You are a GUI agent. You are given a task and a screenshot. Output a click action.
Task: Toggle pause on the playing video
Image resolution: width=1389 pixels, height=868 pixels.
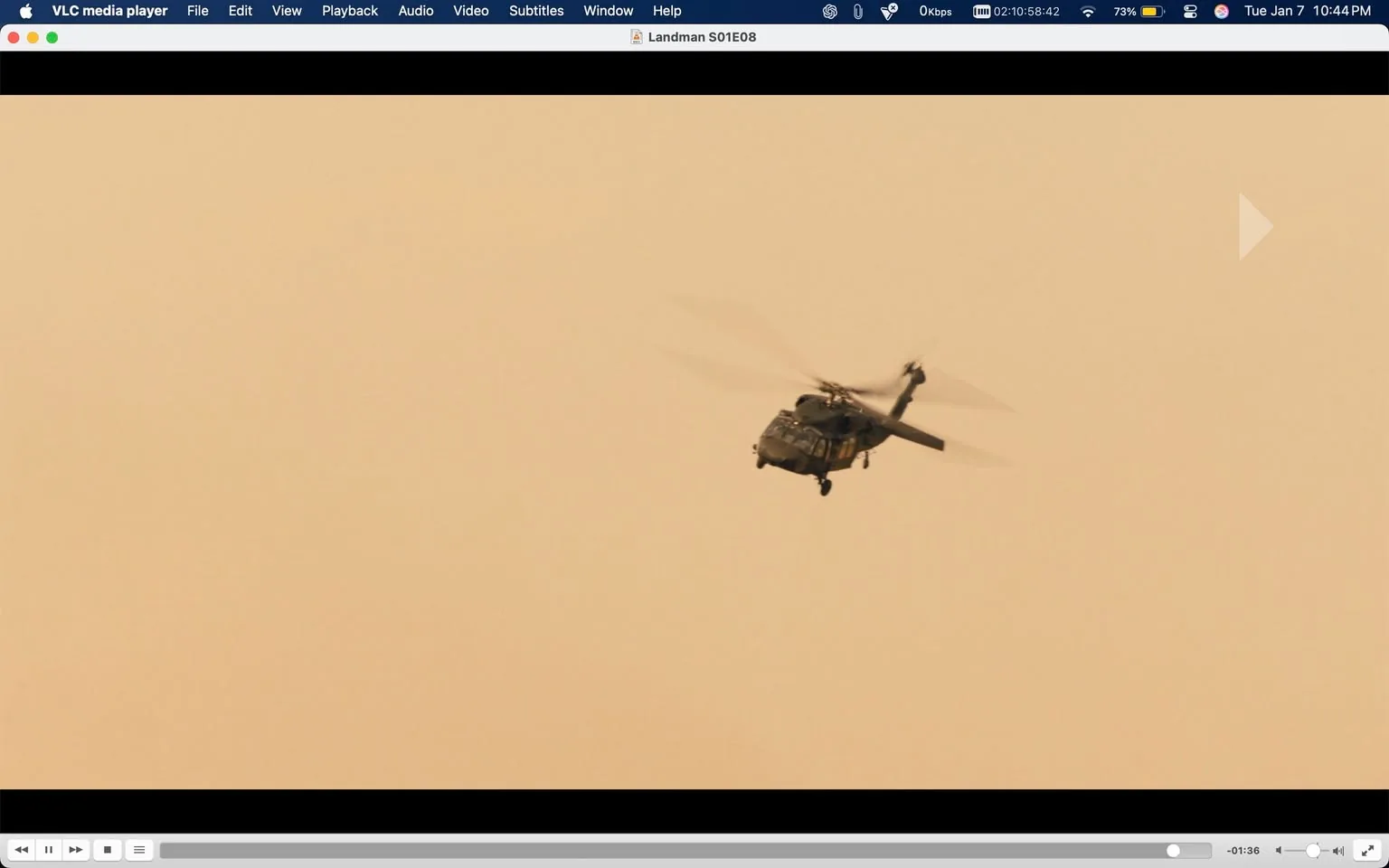[x=49, y=850]
